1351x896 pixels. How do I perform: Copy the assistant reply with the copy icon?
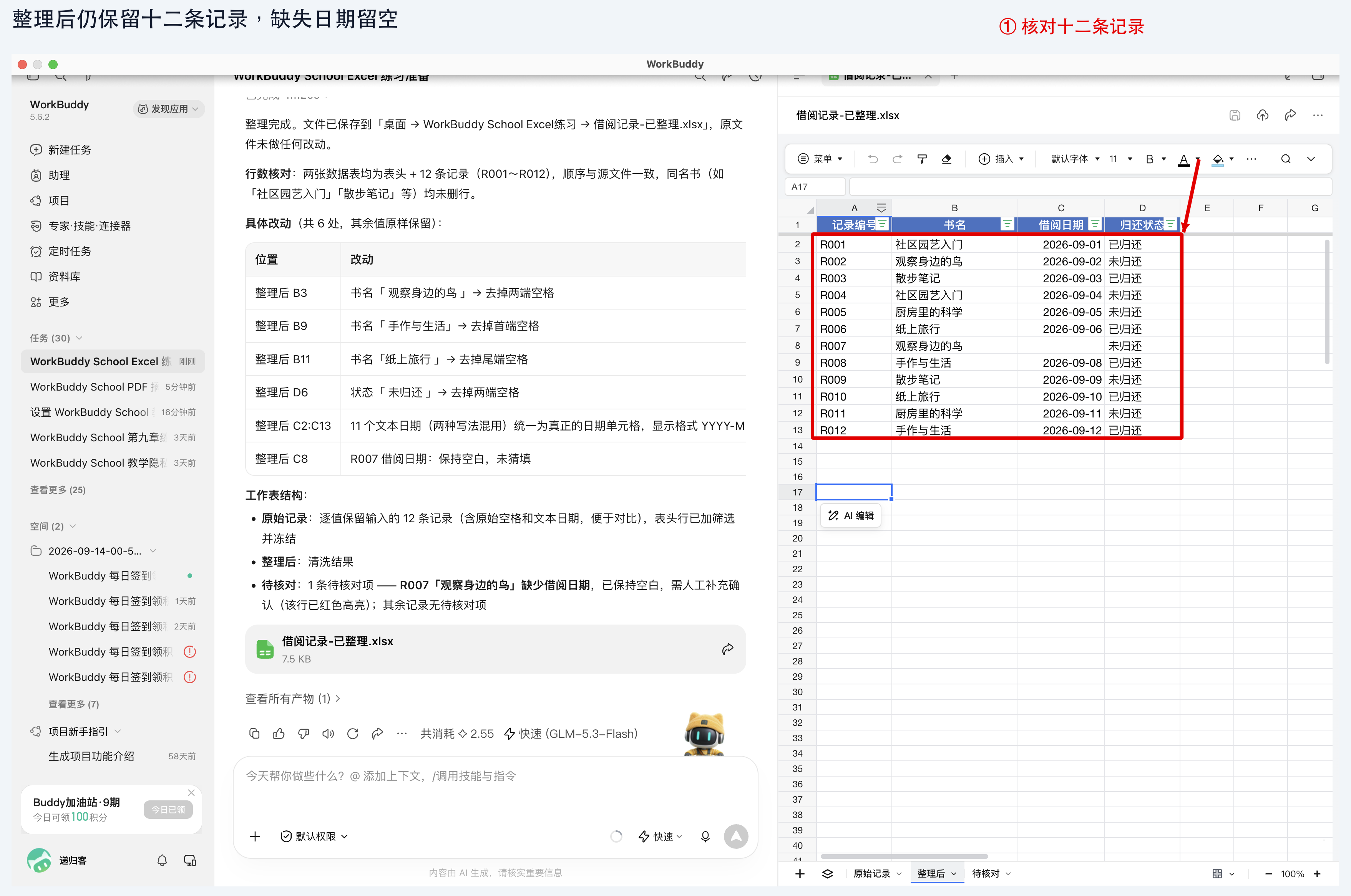(254, 734)
